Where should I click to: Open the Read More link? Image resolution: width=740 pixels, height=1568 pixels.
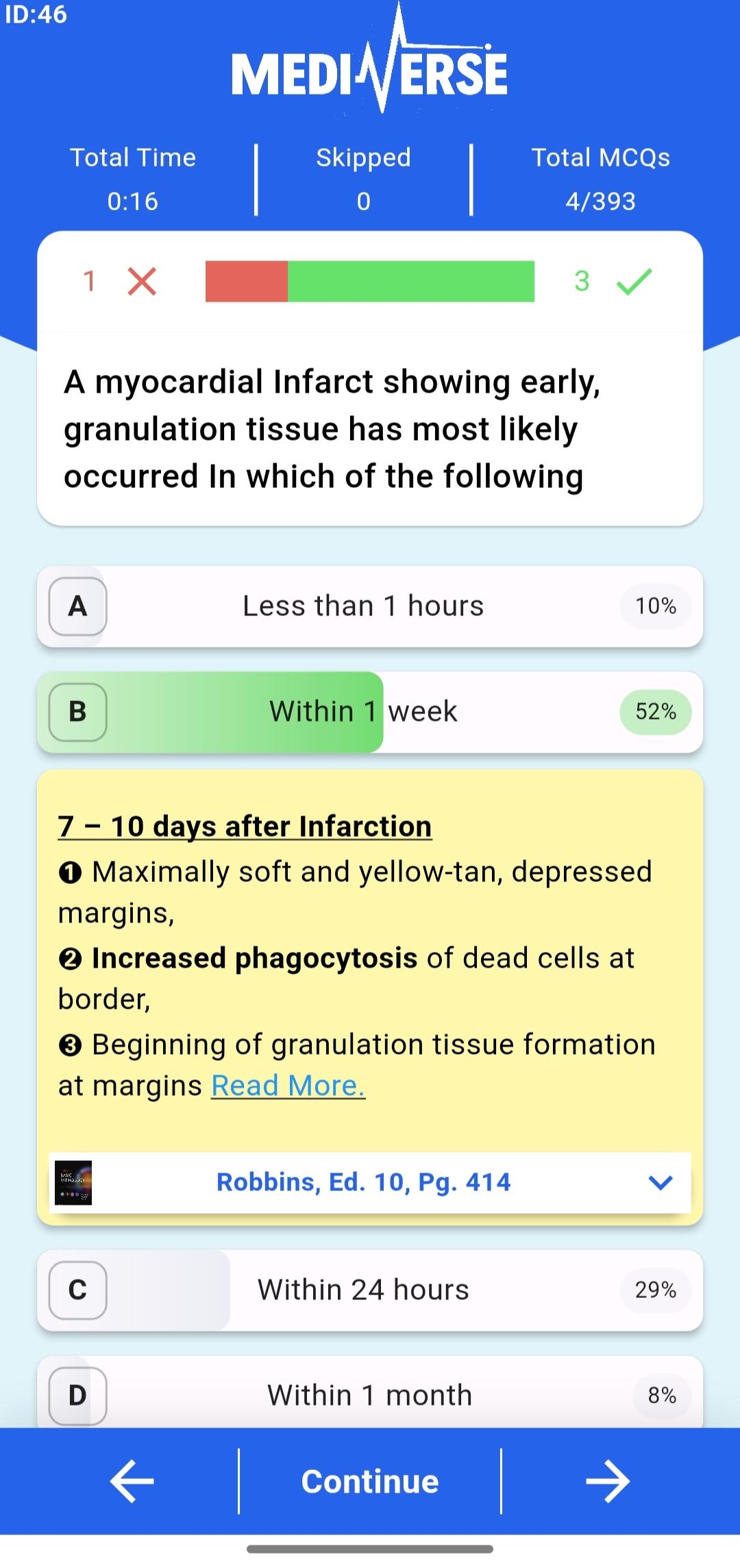(x=288, y=1086)
